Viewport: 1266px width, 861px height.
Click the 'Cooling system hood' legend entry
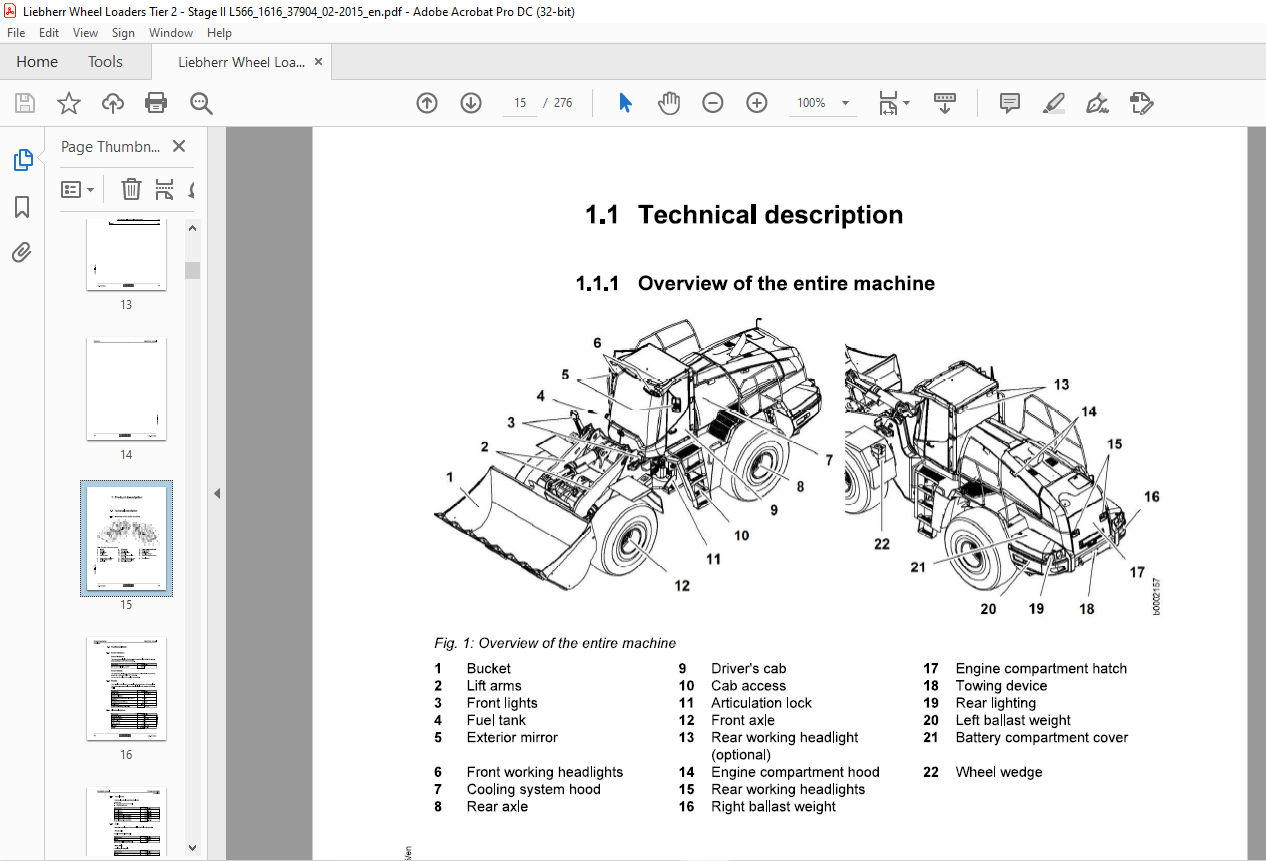coord(534,789)
